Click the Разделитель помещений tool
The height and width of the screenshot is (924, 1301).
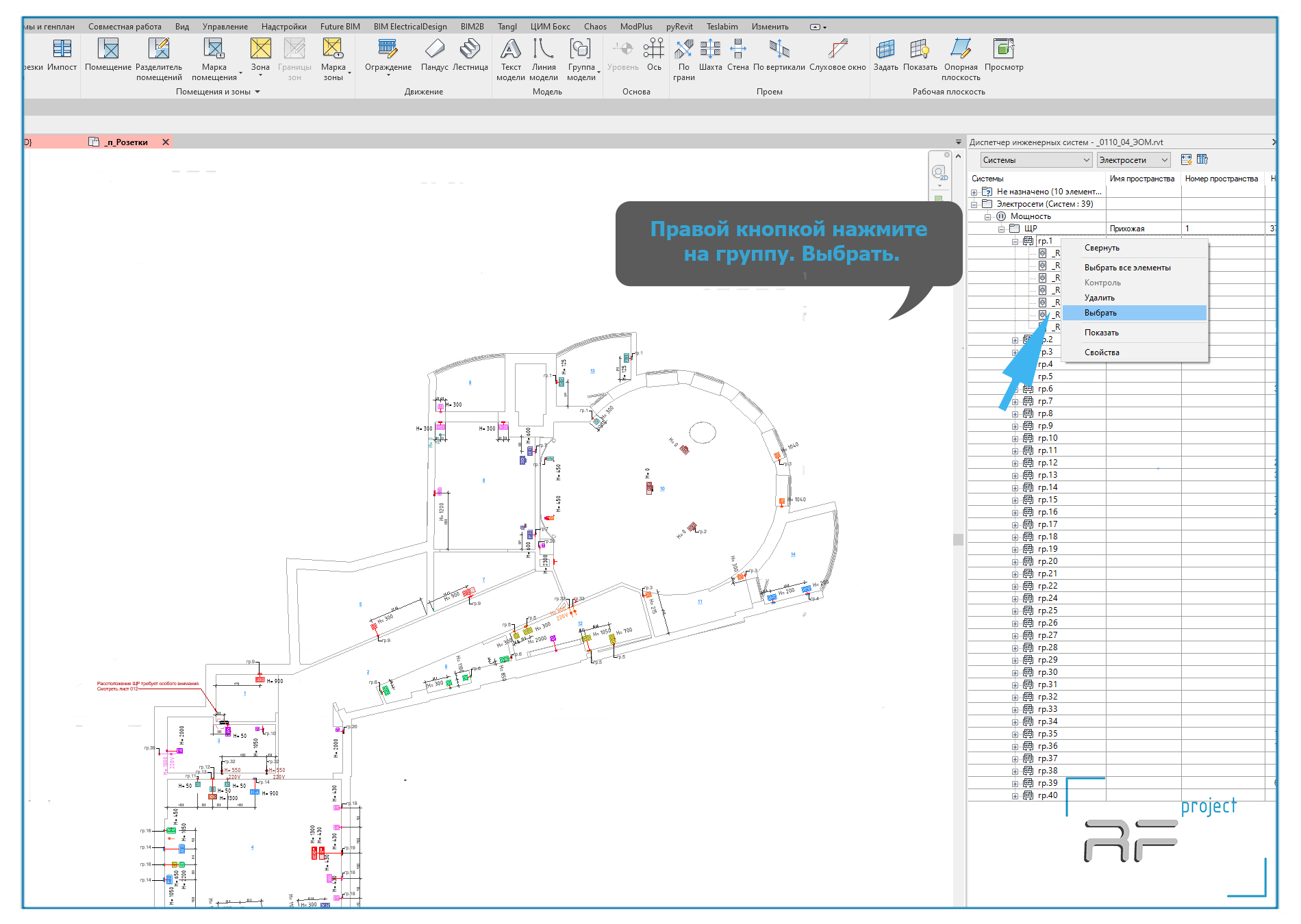(x=159, y=60)
